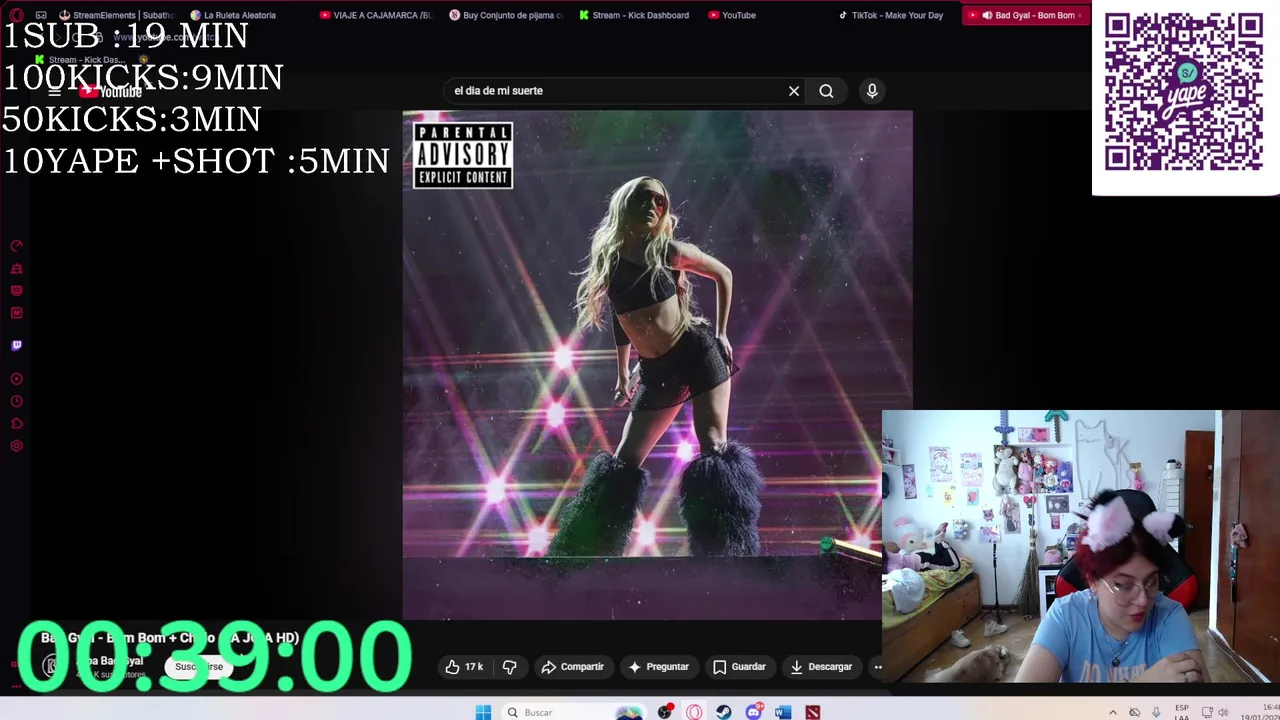
Task: Open Opera GX menu logo
Action: pyautogui.click(x=16, y=15)
